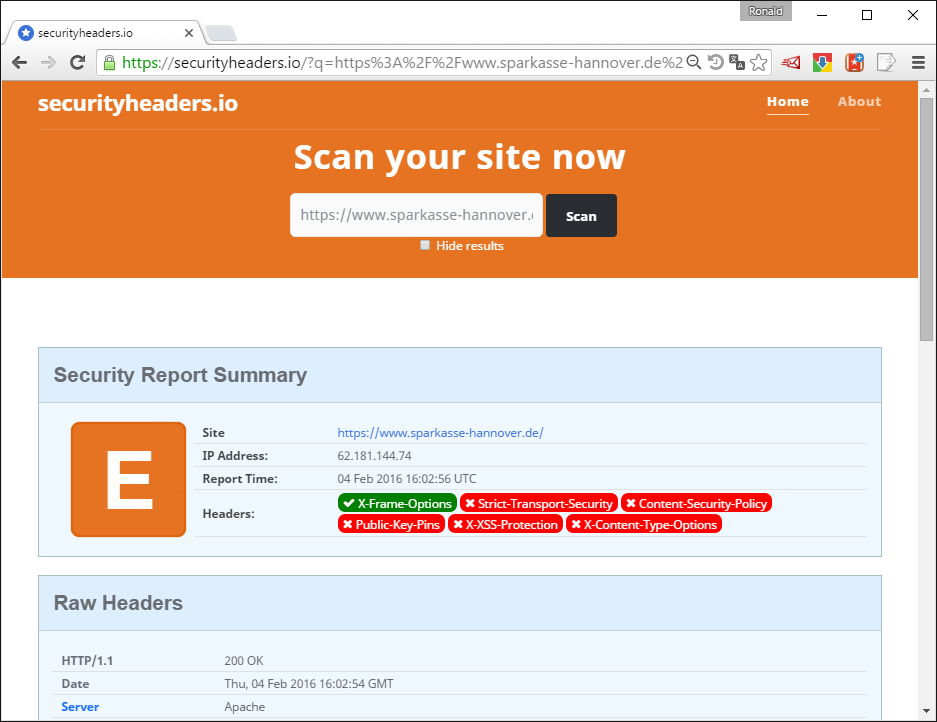Toggle the Hide results checkbox
The image size is (937, 722).
(425, 245)
